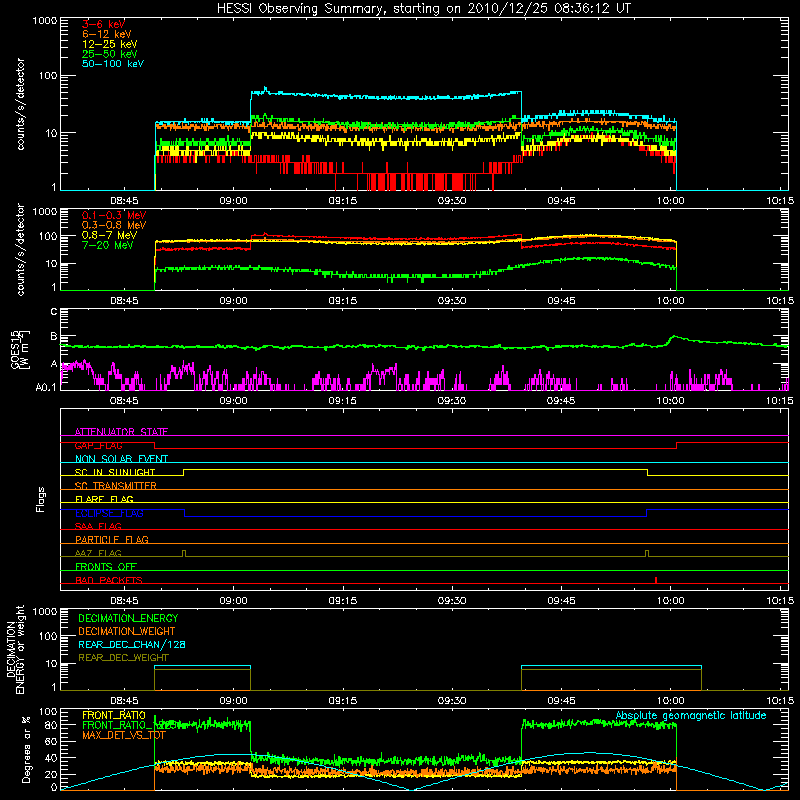Screen dimensions: 800x800
Task: Click the DECIMATION_WEIGHT legend entry
Action: click(x=127, y=631)
